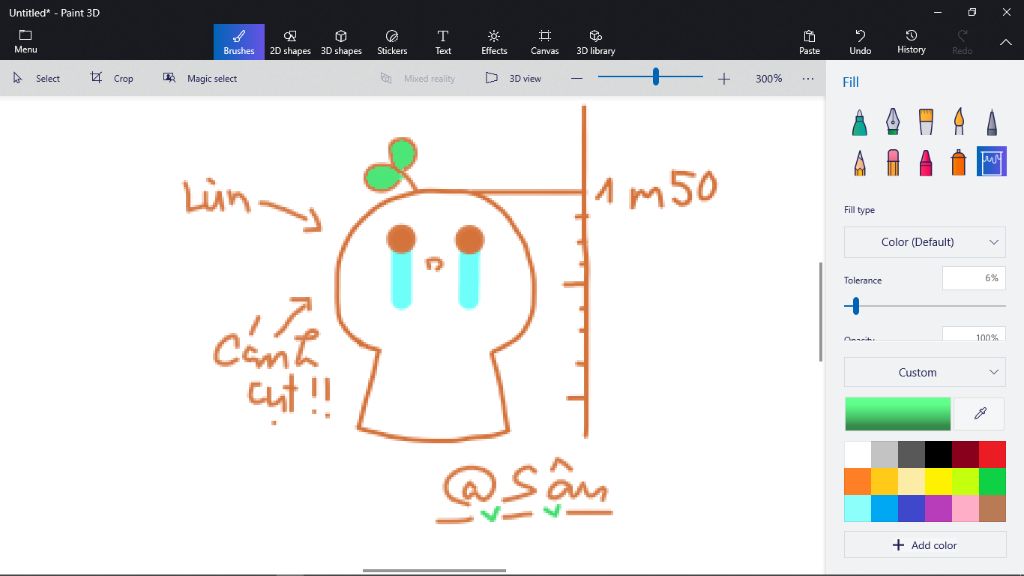Click the Tolerance slider handle
This screenshot has height=576, width=1024.
856,306
